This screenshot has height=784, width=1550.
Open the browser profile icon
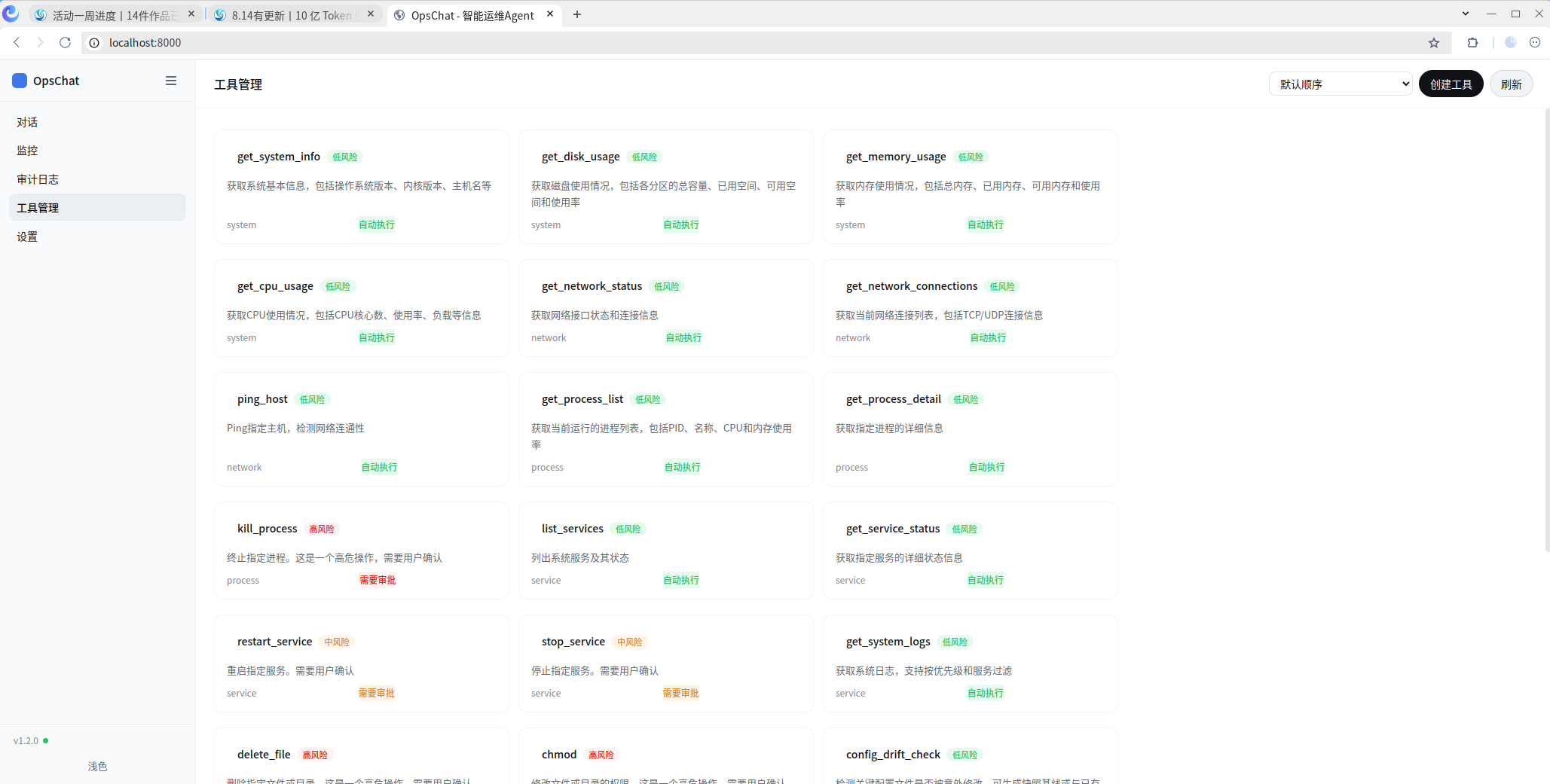click(1511, 43)
